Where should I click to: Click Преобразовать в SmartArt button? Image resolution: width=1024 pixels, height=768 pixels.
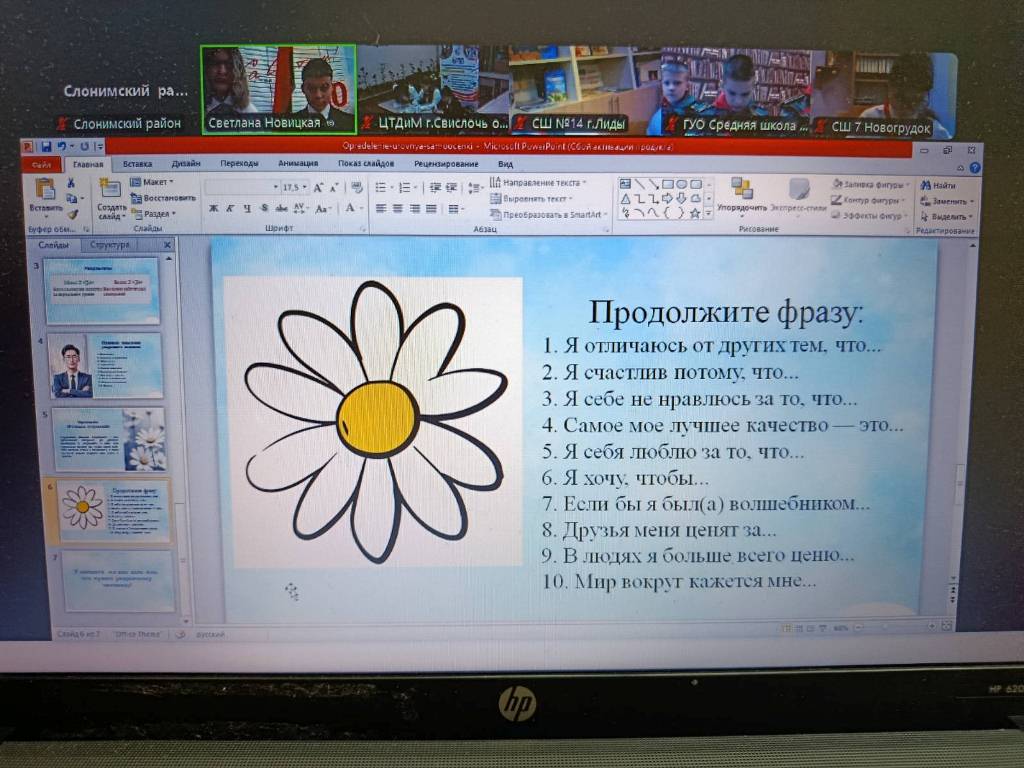pos(550,214)
